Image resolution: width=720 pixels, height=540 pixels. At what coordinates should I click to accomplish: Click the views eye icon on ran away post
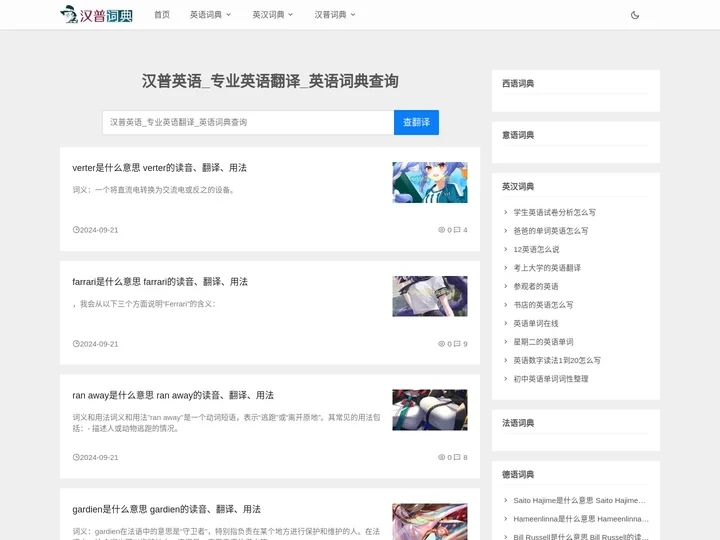(441, 457)
